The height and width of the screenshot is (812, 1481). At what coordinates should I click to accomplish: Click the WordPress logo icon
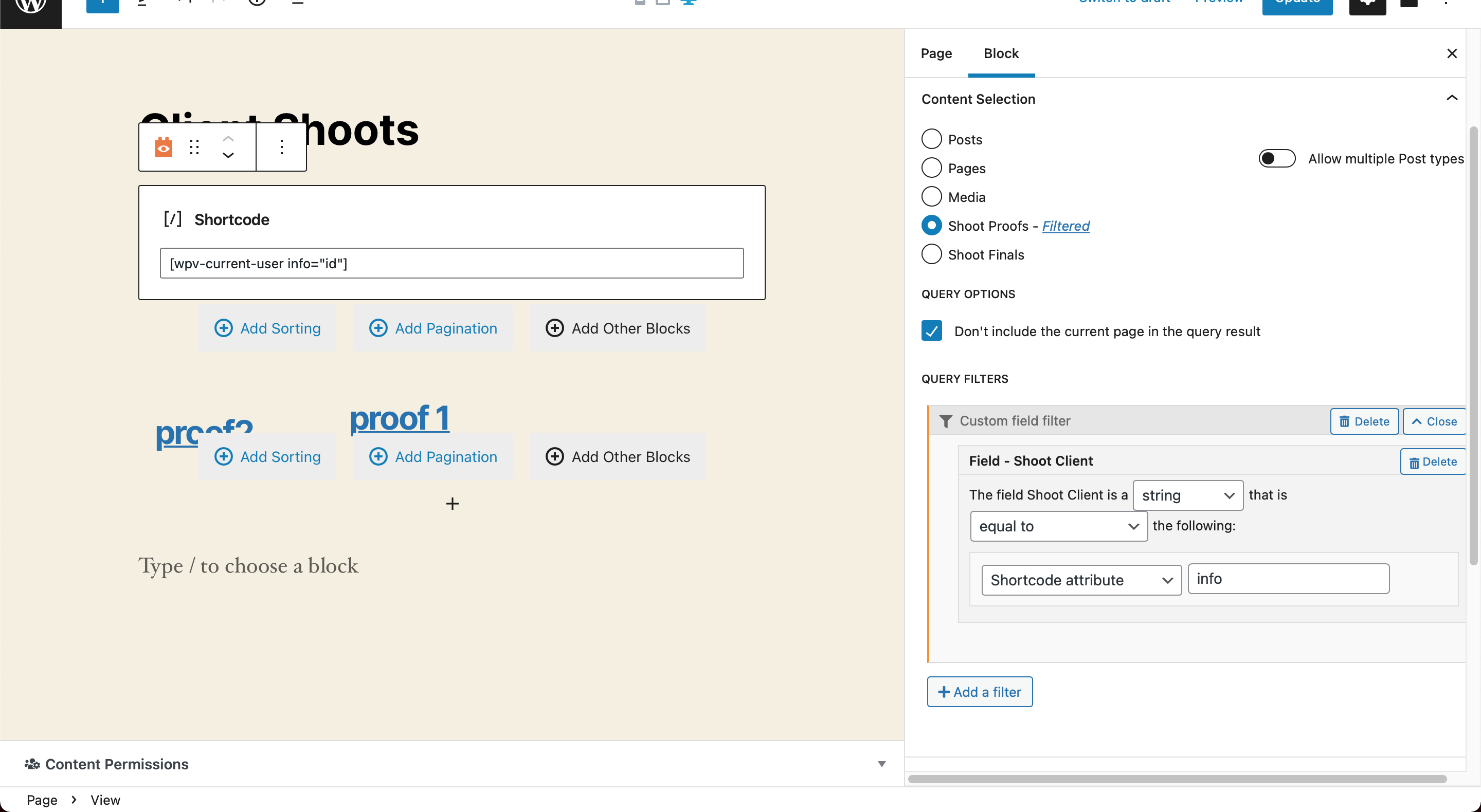point(30,7)
